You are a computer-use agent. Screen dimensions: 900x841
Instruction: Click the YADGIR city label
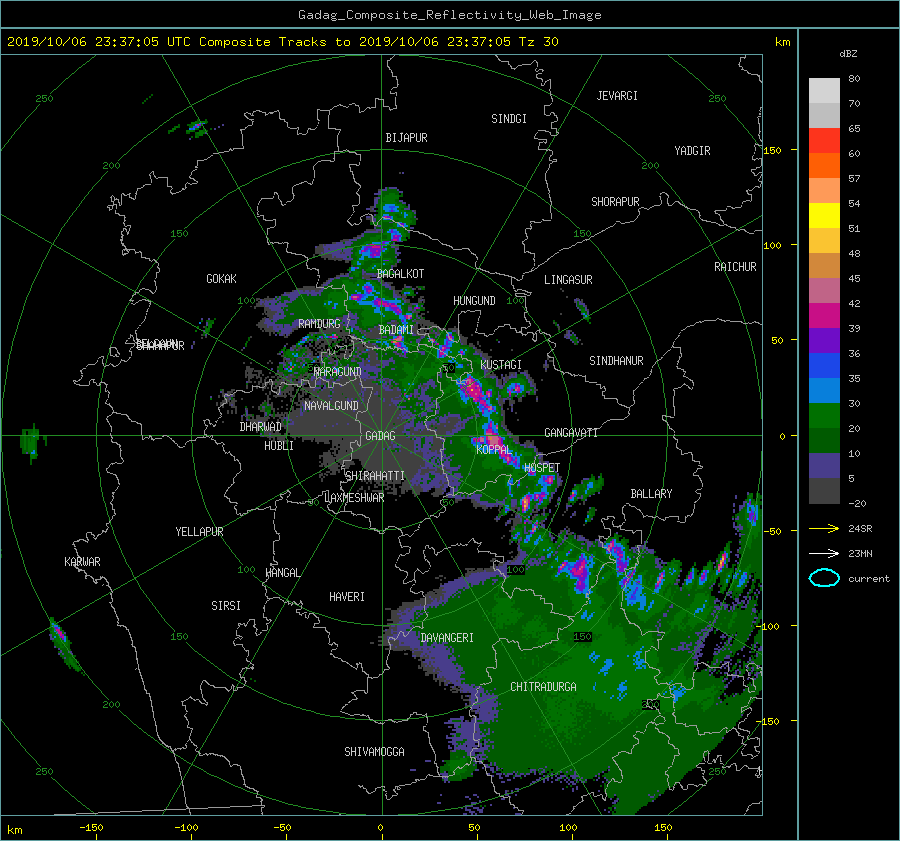(692, 151)
